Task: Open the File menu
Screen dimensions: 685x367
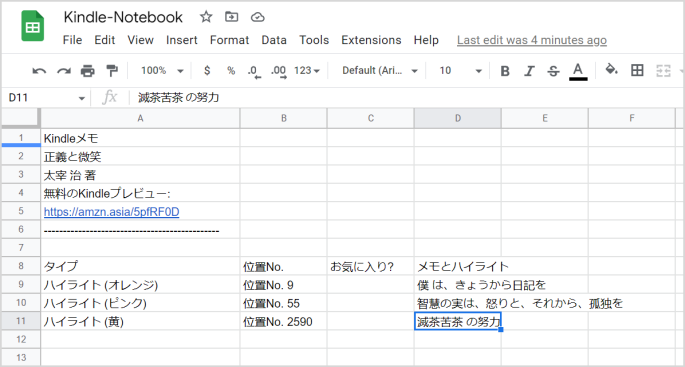Action: [x=73, y=40]
